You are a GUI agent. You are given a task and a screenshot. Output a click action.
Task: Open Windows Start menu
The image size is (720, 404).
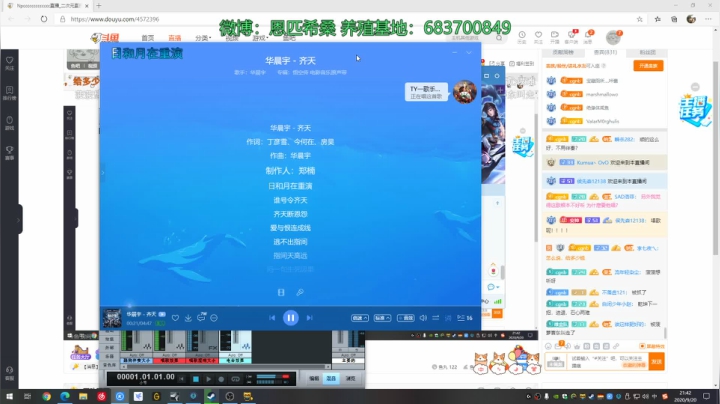(9, 396)
